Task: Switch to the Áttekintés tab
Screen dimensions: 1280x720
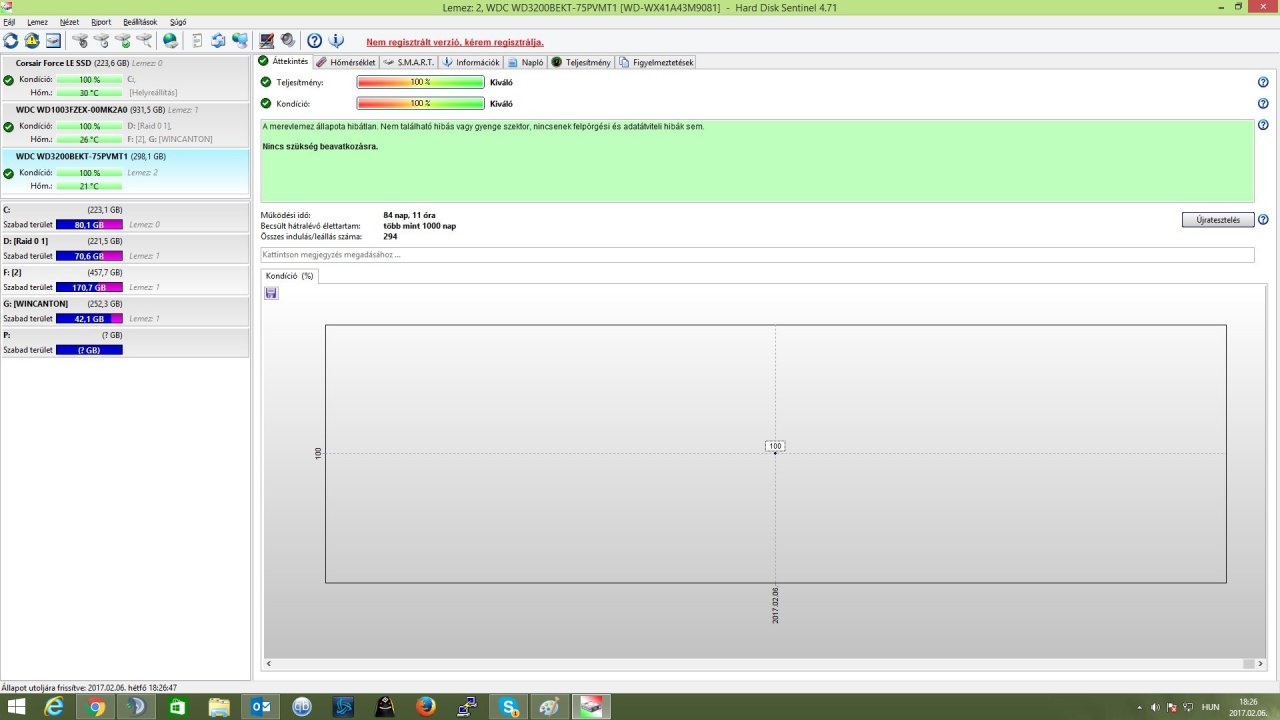Action: coord(284,61)
